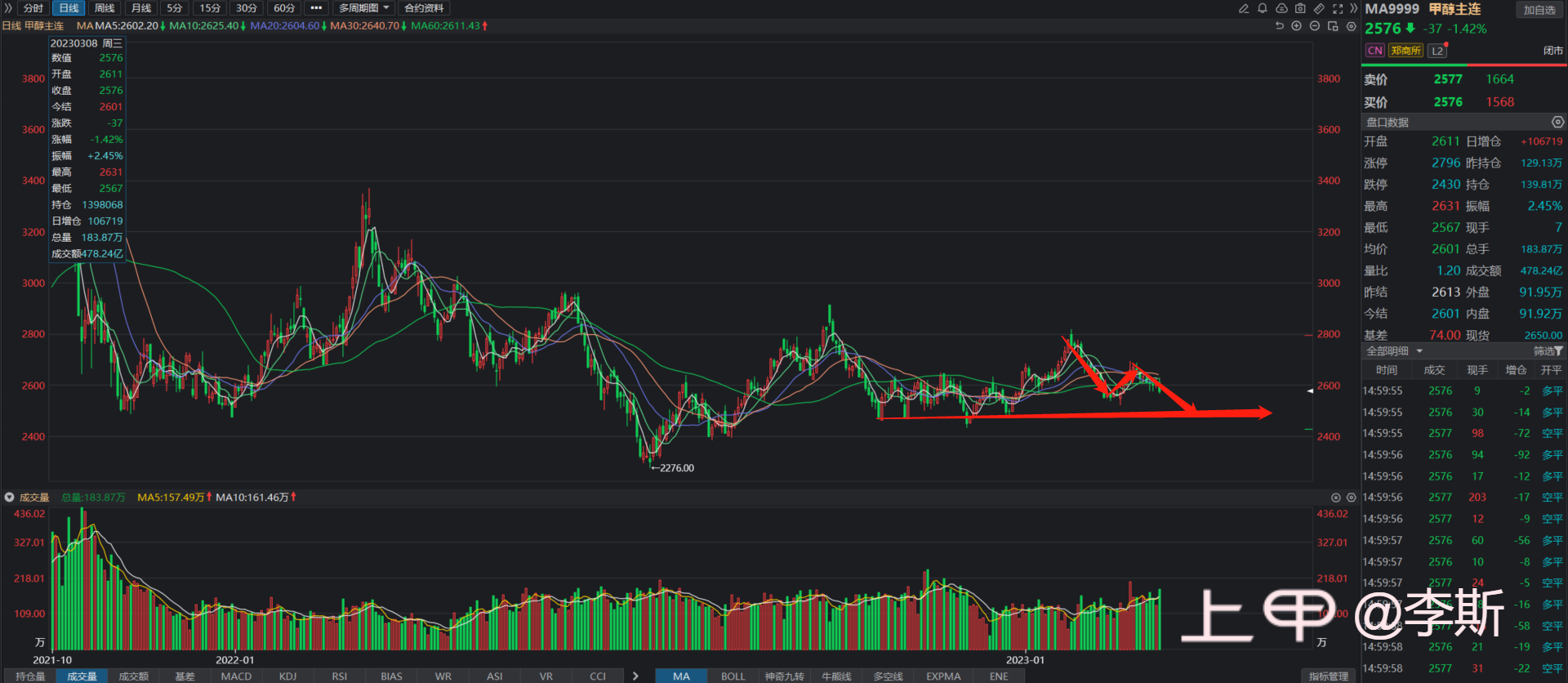Open the price alert bell icon

tap(1263, 8)
